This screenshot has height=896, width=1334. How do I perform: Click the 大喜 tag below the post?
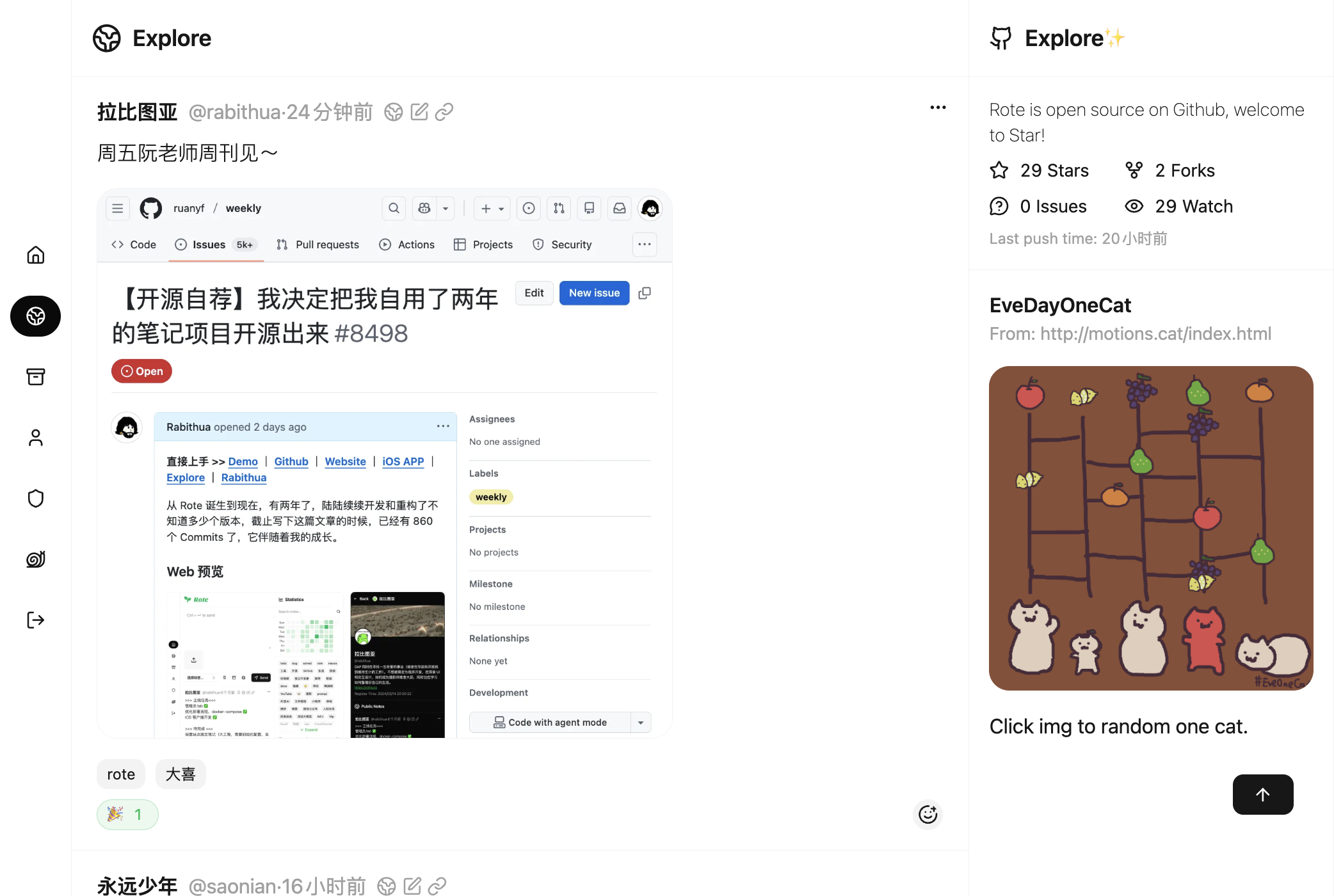[180, 774]
